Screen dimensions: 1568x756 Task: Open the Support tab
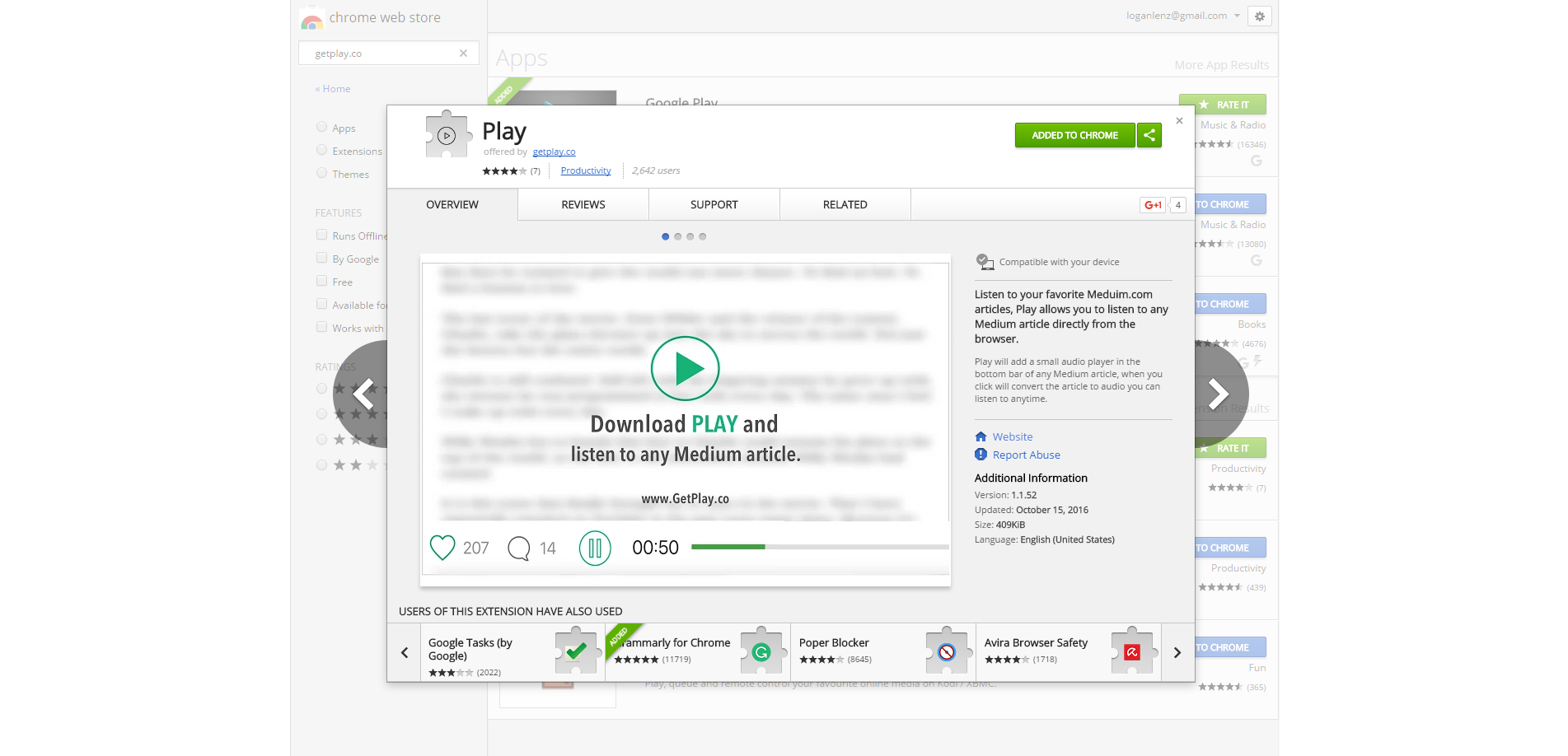pyautogui.click(x=714, y=204)
